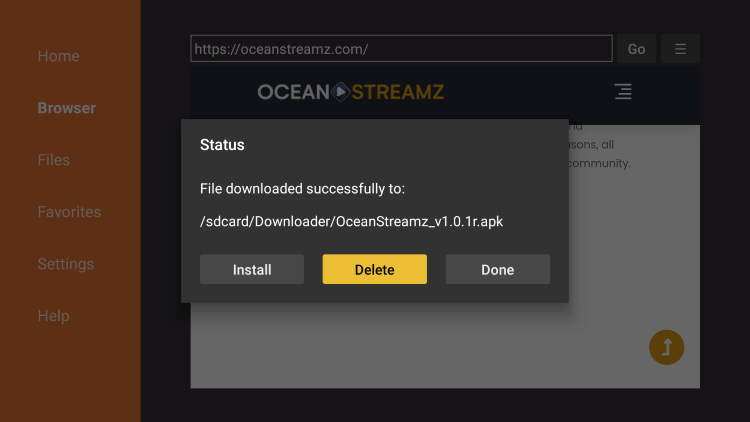The height and width of the screenshot is (422, 750).
Task: Click the Status dialog title
Action: (x=222, y=144)
